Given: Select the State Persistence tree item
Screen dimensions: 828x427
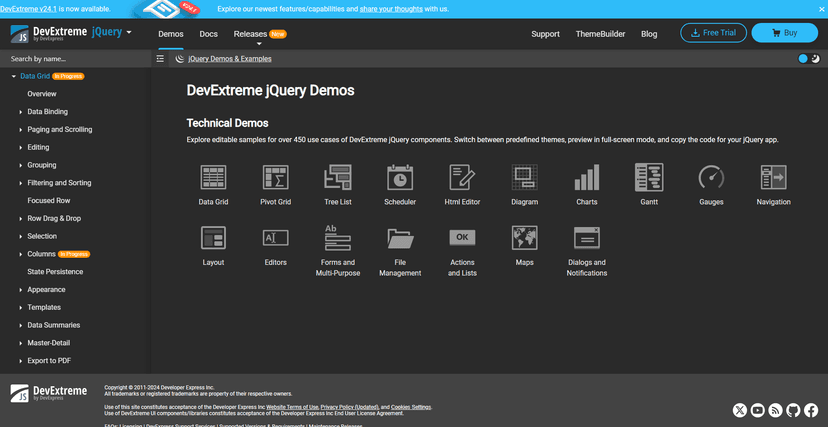Looking at the screenshot, I should [55, 272].
